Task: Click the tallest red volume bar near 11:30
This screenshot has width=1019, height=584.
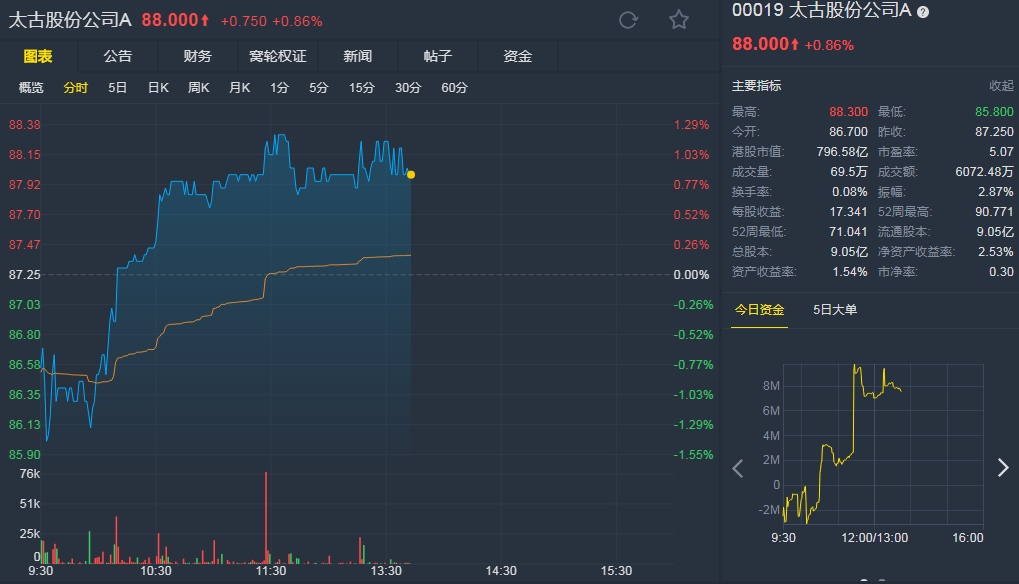Action: pyautogui.click(x=267, y=515)
